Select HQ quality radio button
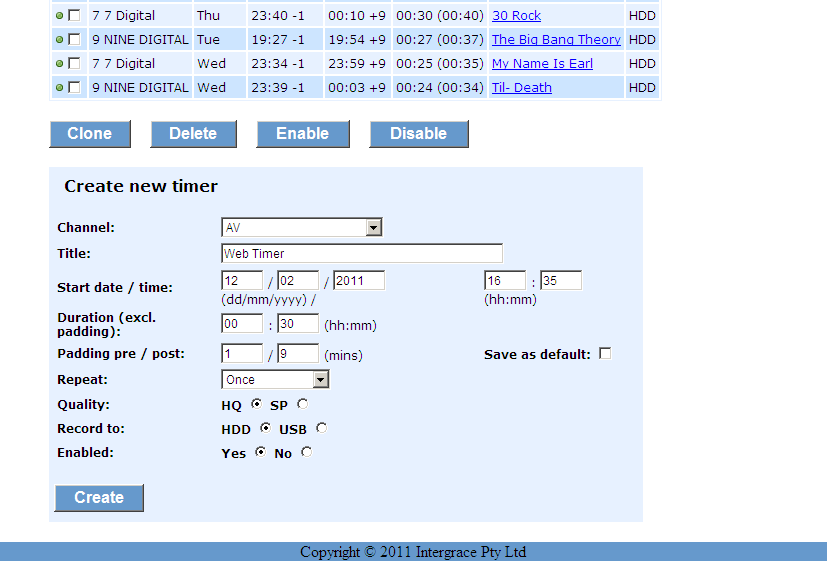Screen dimensions: 827x561 click(256, 404)
